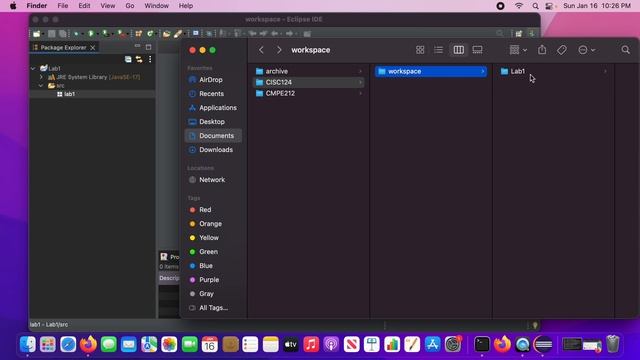Open Control Center in menu bar
This screenshot has height=360, width=640.
[550, 6]
